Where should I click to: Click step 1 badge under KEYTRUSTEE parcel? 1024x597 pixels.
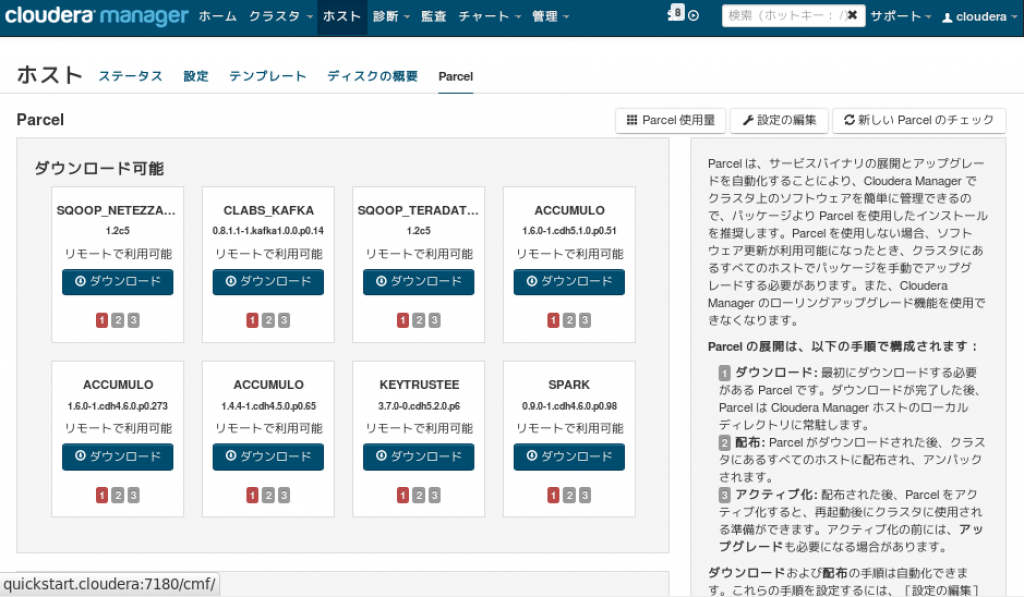point(403,495)
